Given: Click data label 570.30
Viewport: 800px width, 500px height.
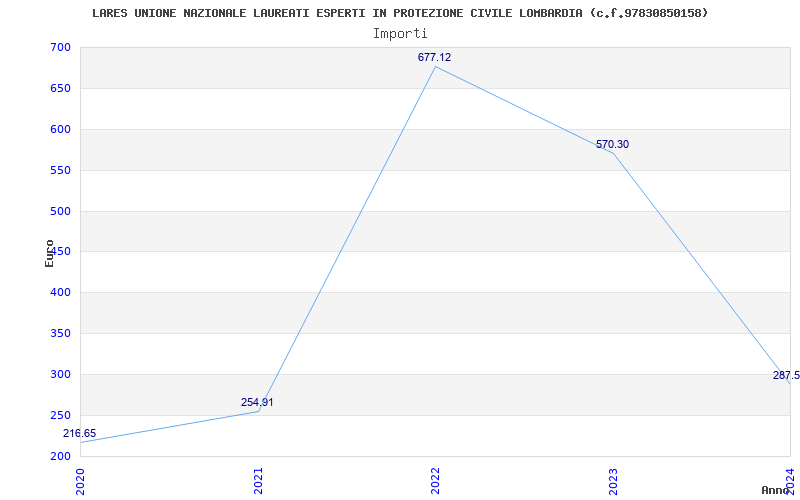Looking at the screenshot, I should [612, 144].
